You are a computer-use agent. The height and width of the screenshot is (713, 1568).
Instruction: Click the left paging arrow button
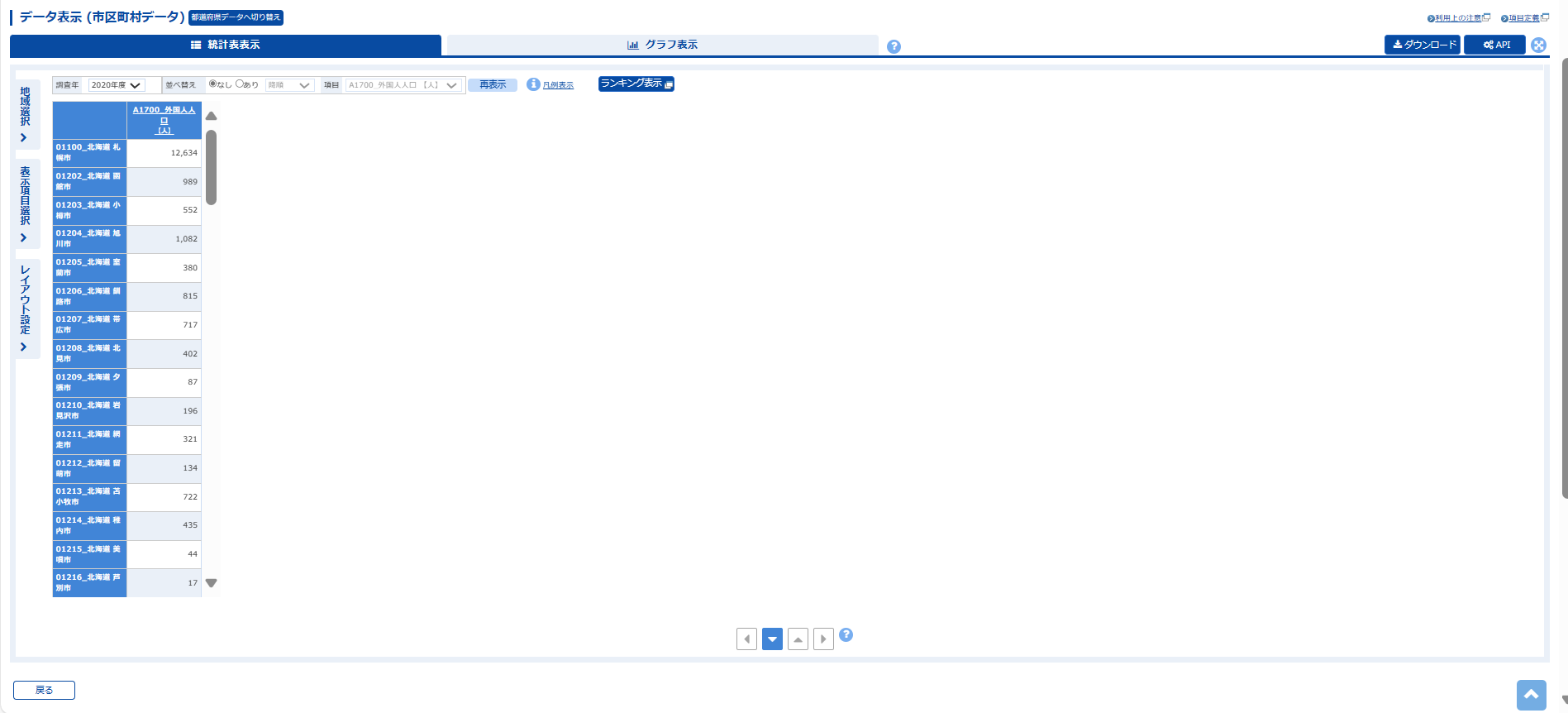[746, 639]
